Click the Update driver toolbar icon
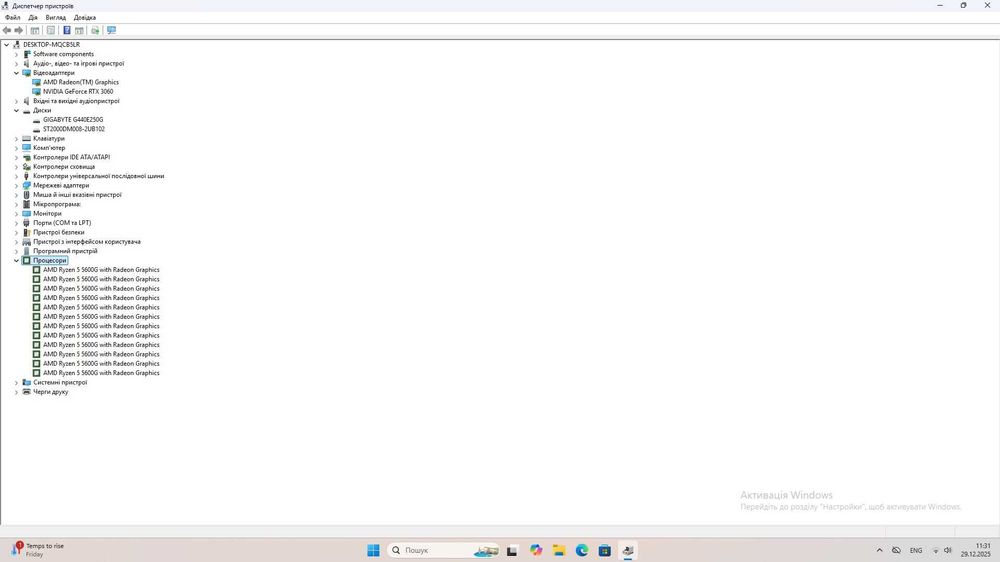This screenshot has height=562, width=1000. pyautogui.click(x=95, y=30)
